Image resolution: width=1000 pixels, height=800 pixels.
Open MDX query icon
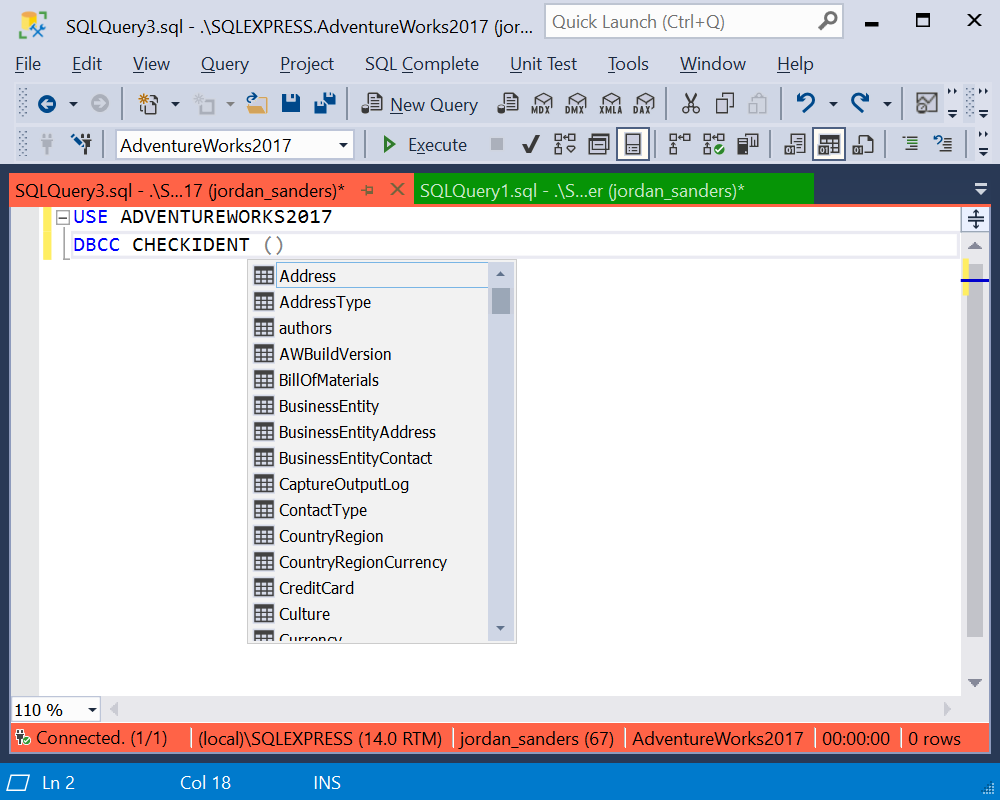pos(542,103)
